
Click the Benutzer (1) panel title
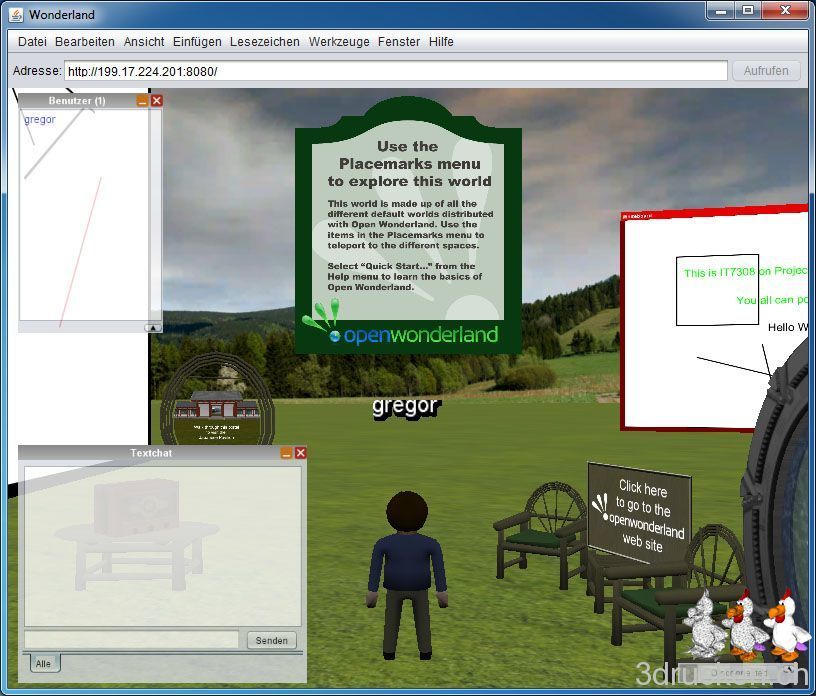coord(77,101)
